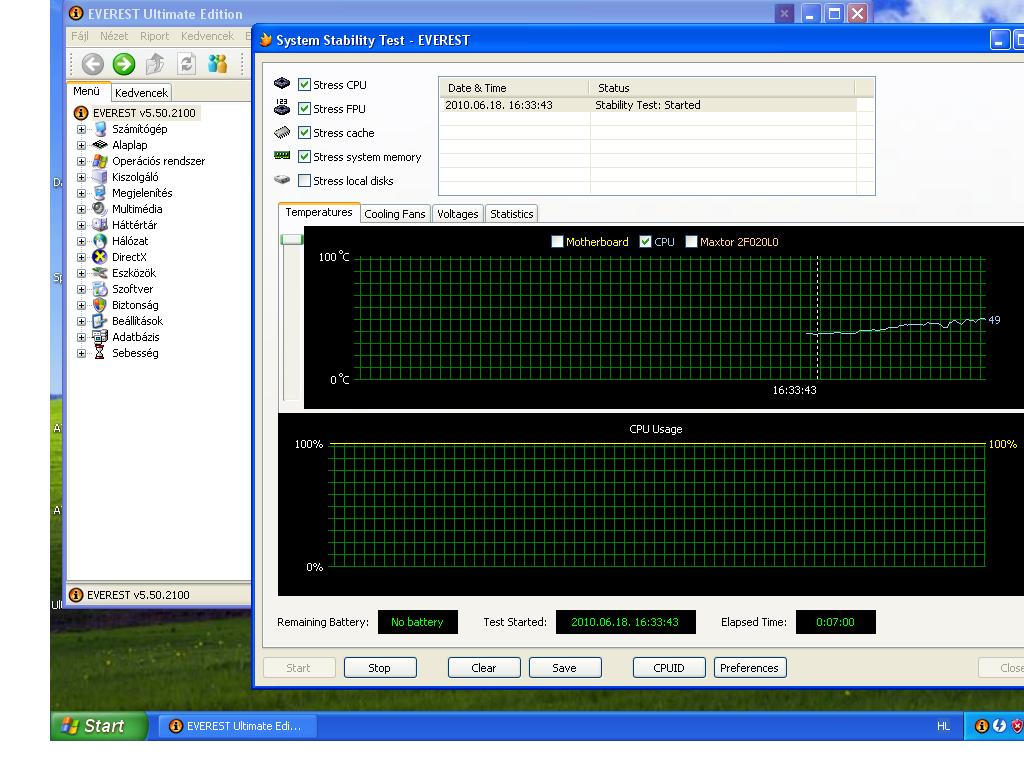1024x768 pixels.
Task: Expand the Adatbázis tree node
Action: pos(81,338)
